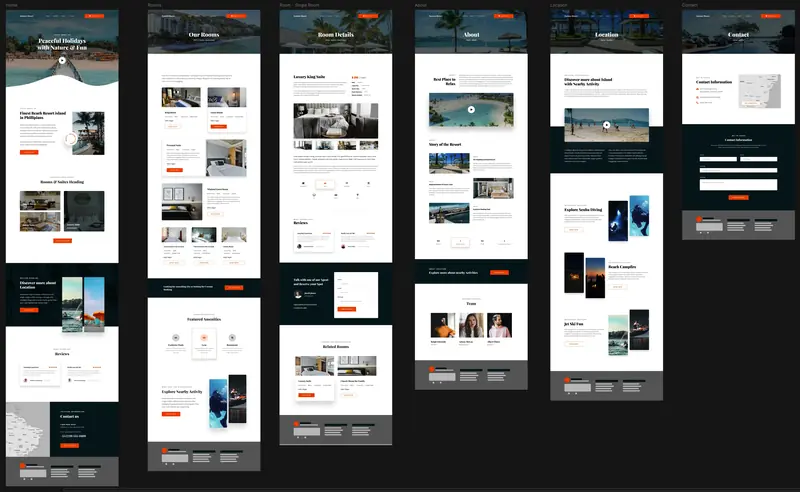Select the Room - Single Room frame label
Image resolution: width=800 pixels, height=492 pixels.
click(x=299, y=5)
